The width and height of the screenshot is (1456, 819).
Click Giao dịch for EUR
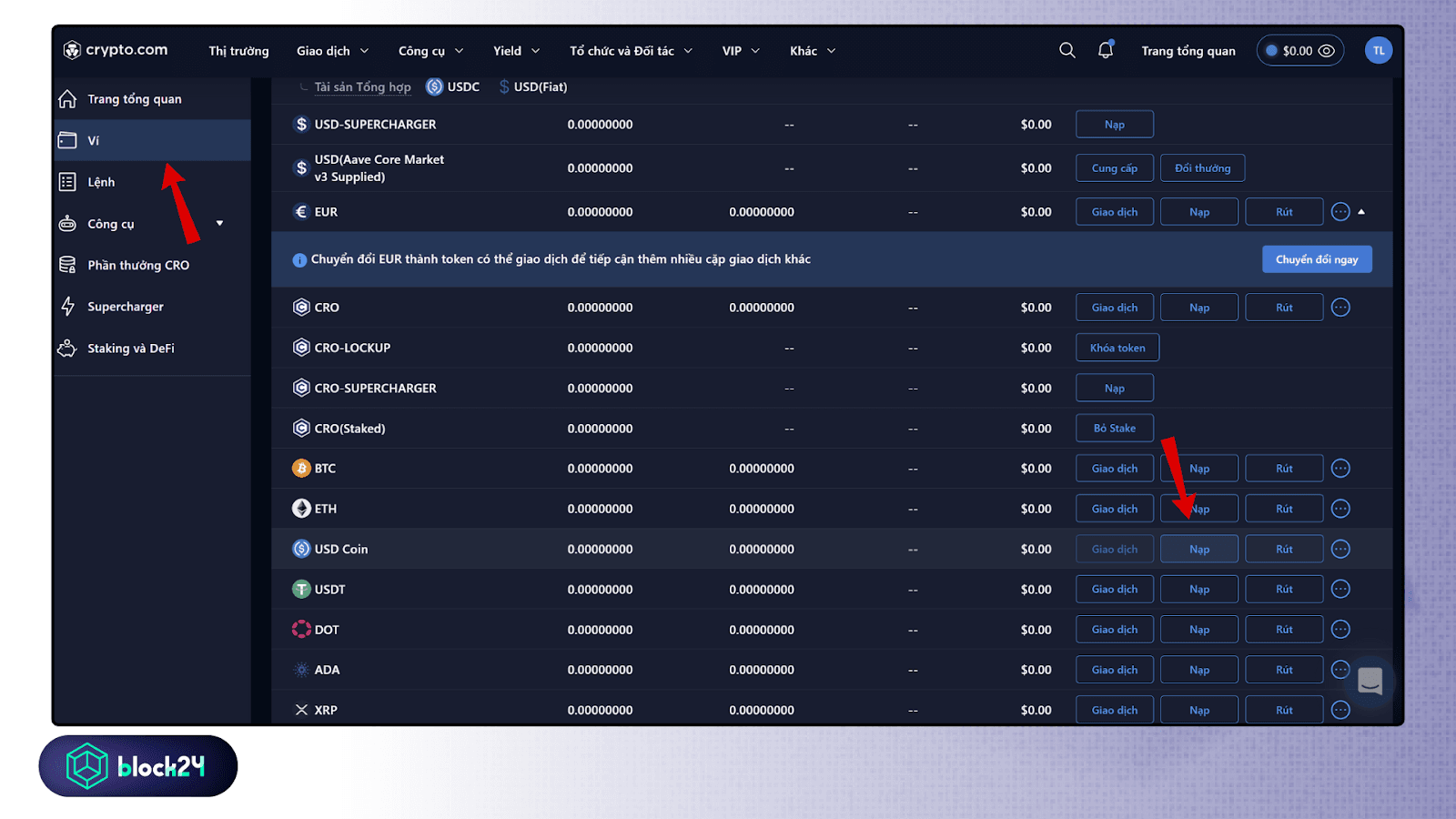(x=1115, y=212)
